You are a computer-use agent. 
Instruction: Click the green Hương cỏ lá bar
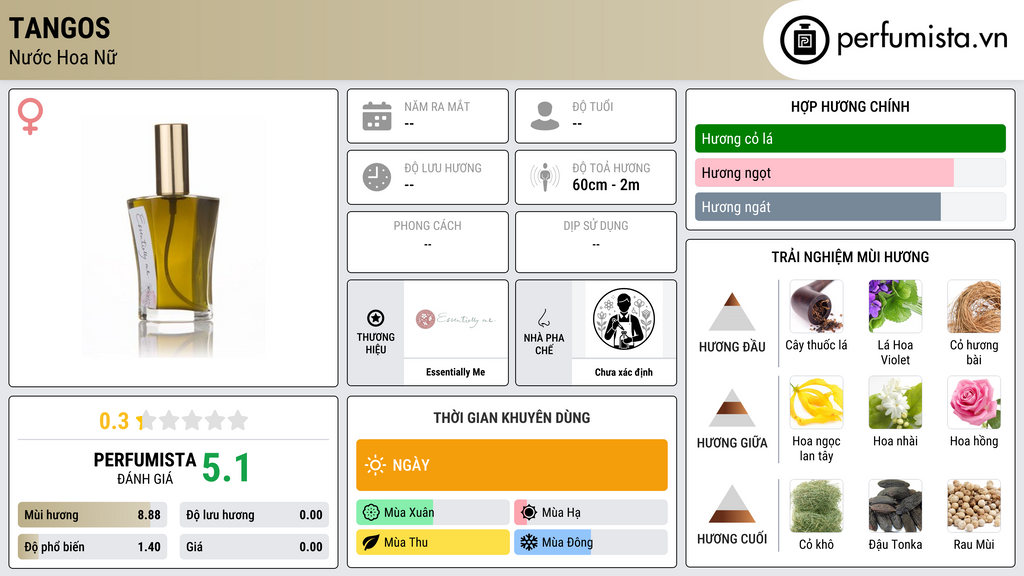click(850, 138)
